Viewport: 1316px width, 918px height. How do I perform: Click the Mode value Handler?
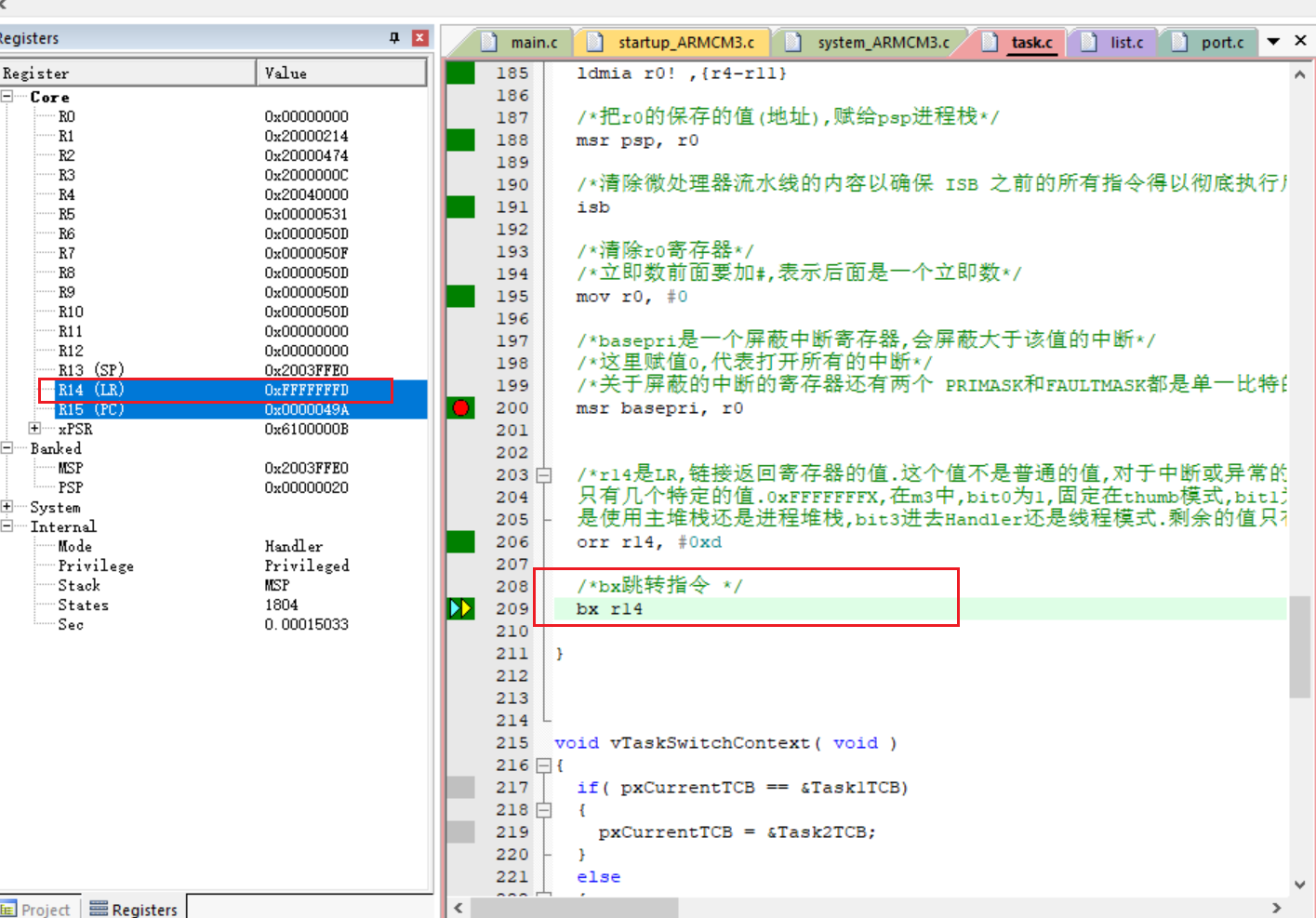point(293,546)
